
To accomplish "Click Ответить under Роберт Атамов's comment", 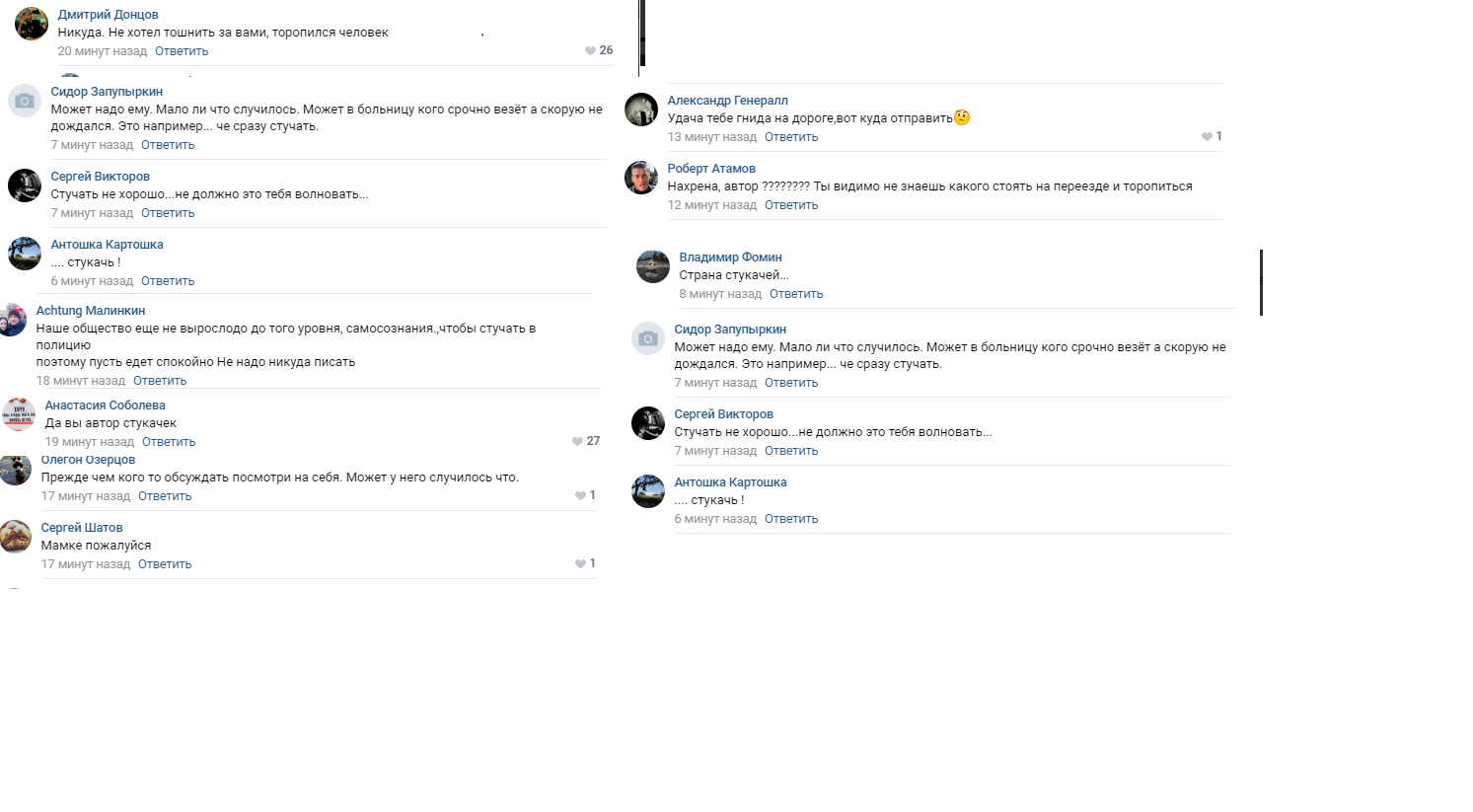I will [791, 205].
